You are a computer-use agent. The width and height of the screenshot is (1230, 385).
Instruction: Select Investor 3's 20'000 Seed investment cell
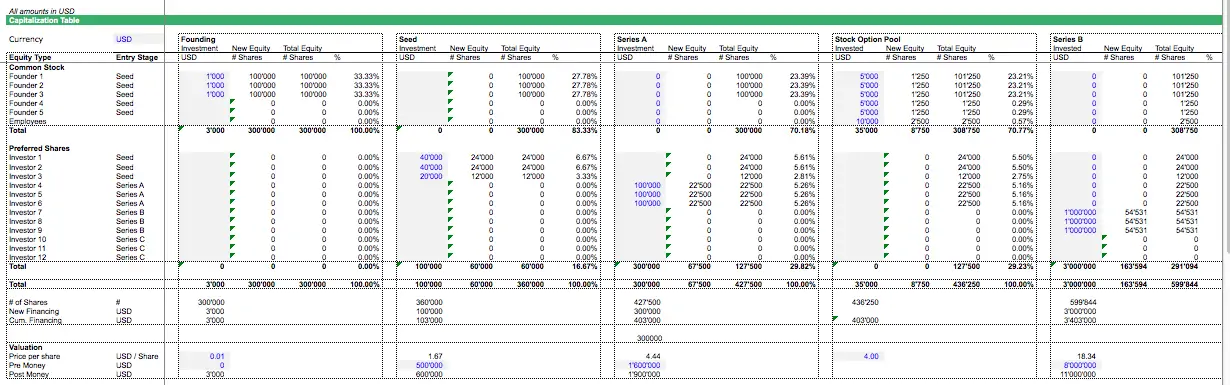(x=422, y=176)
